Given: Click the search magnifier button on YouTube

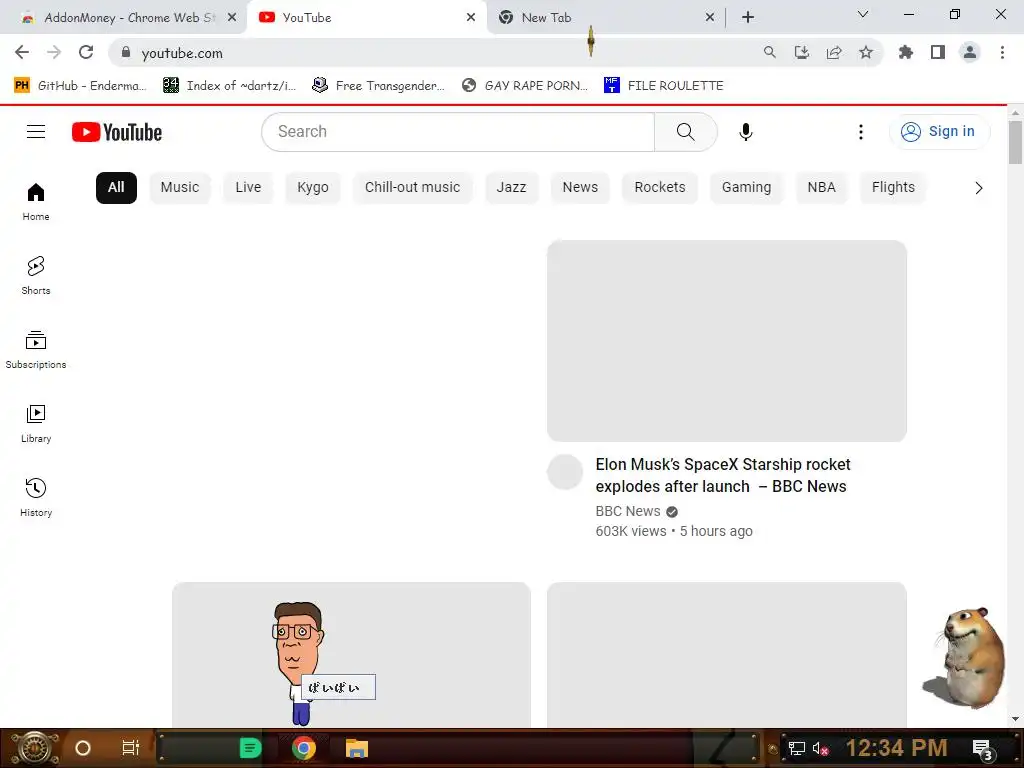Looking at the screenshot, I should (686, 132).
